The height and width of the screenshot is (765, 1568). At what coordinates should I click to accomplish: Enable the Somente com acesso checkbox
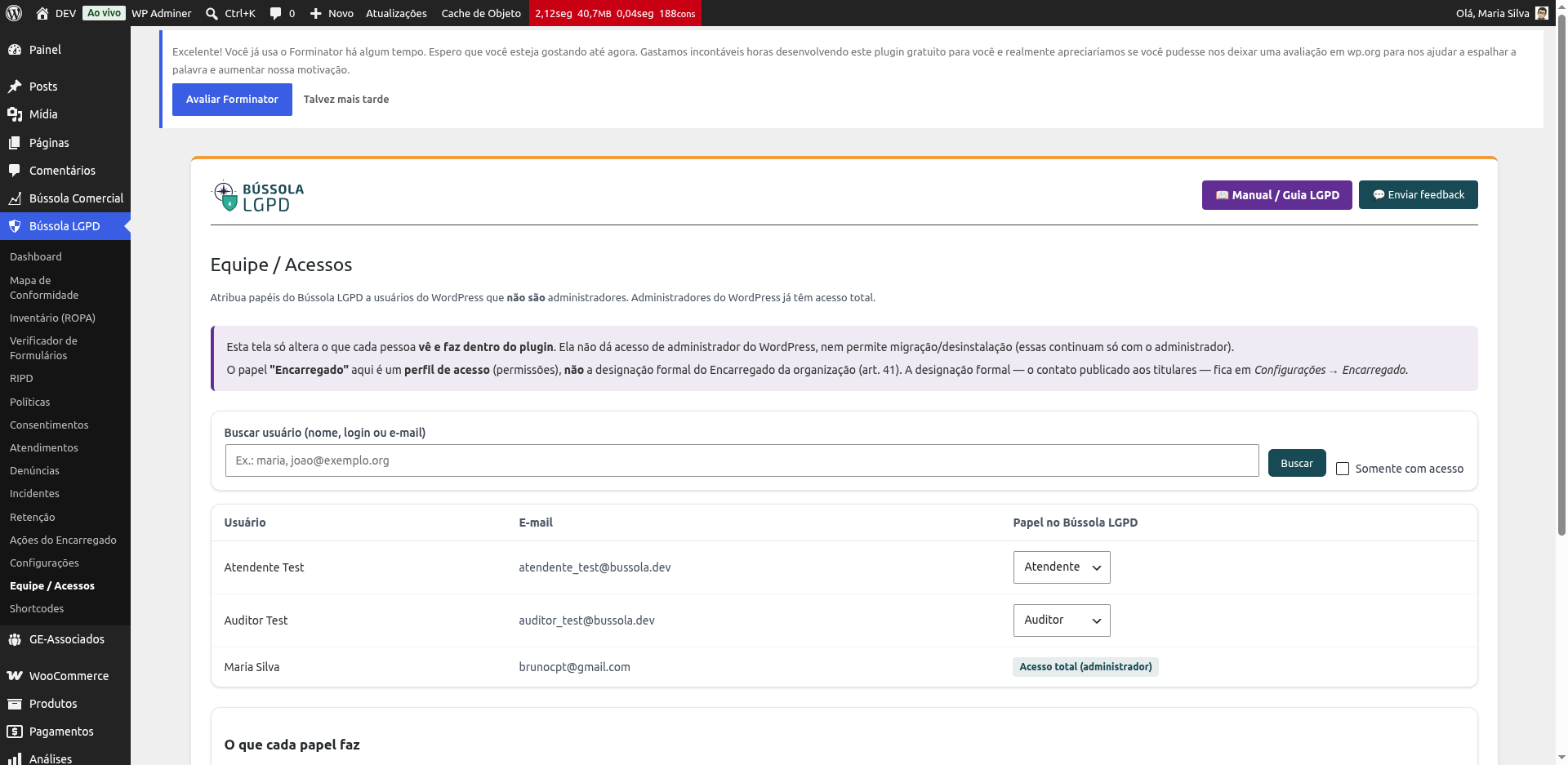[1343, 469]
